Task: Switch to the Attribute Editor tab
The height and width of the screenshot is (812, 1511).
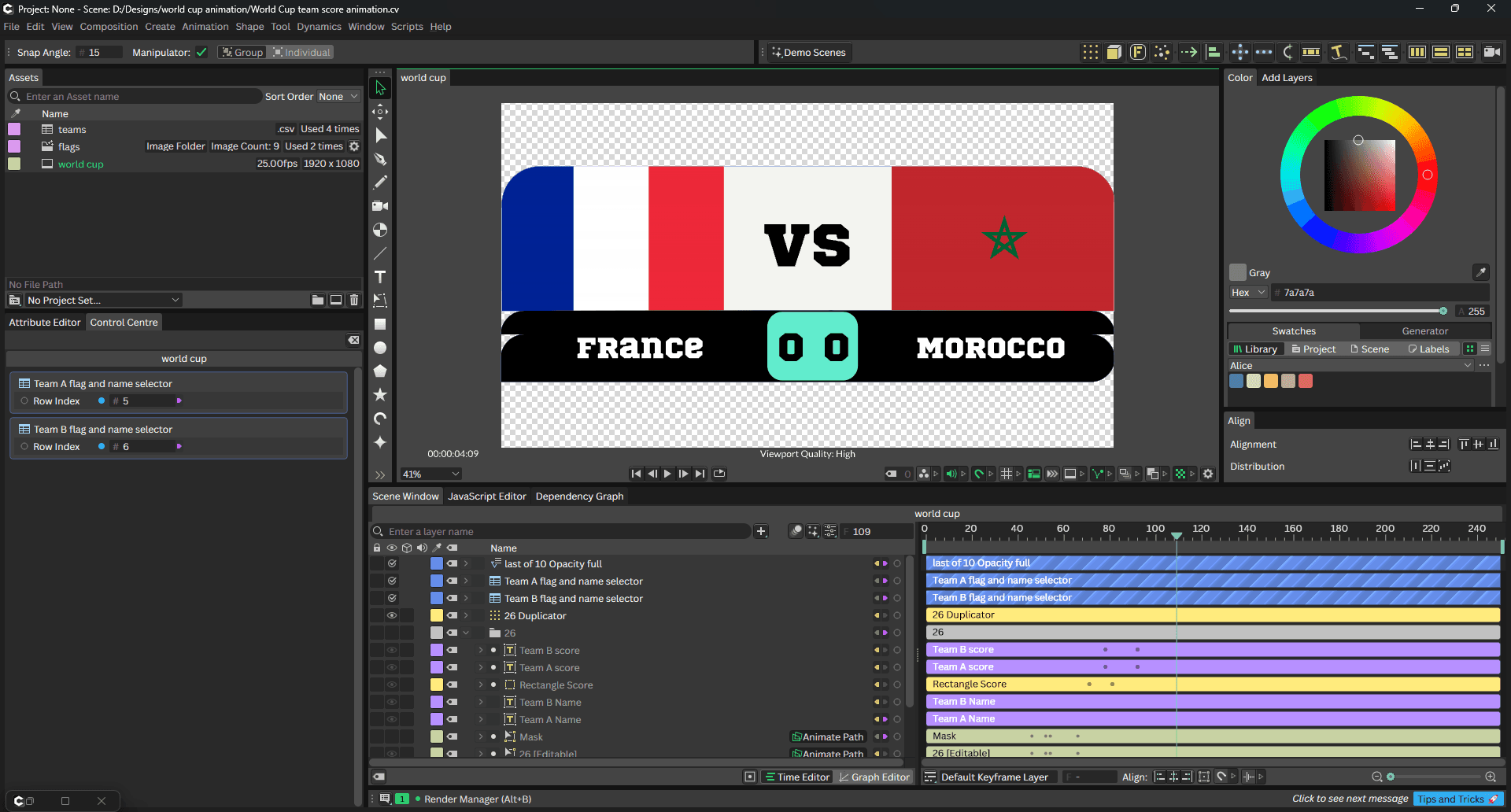Action: [x=45, y=322]
